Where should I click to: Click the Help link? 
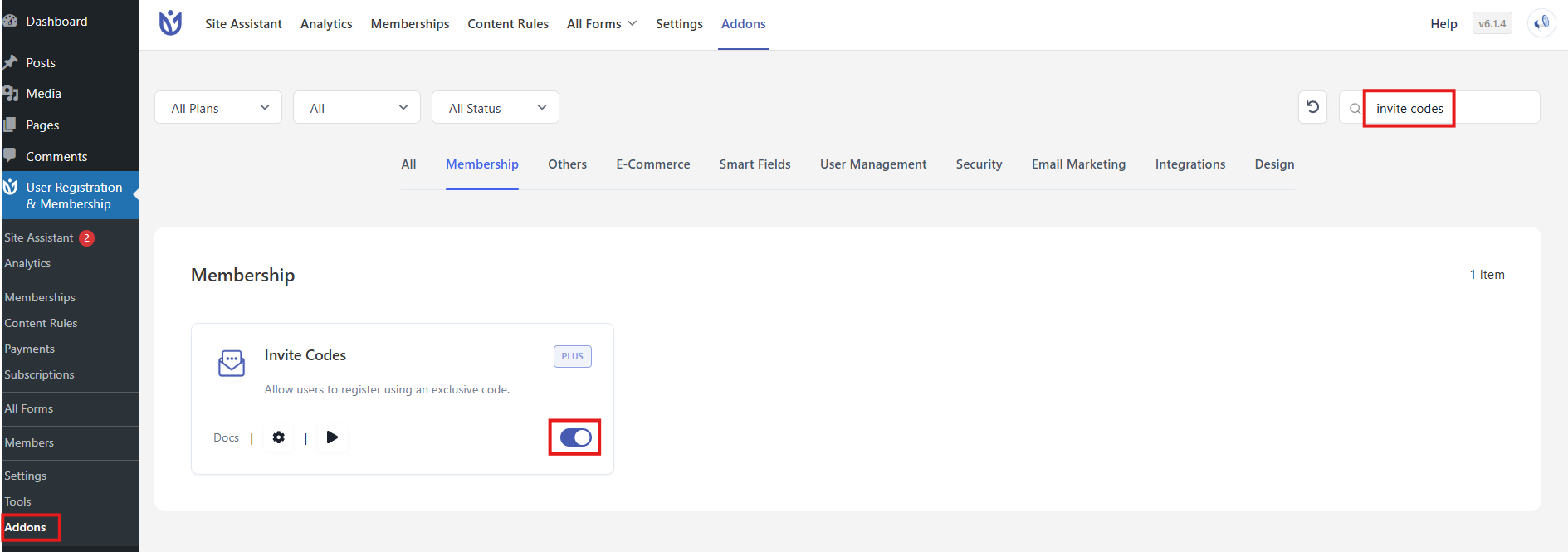[x=1443, y=24]
